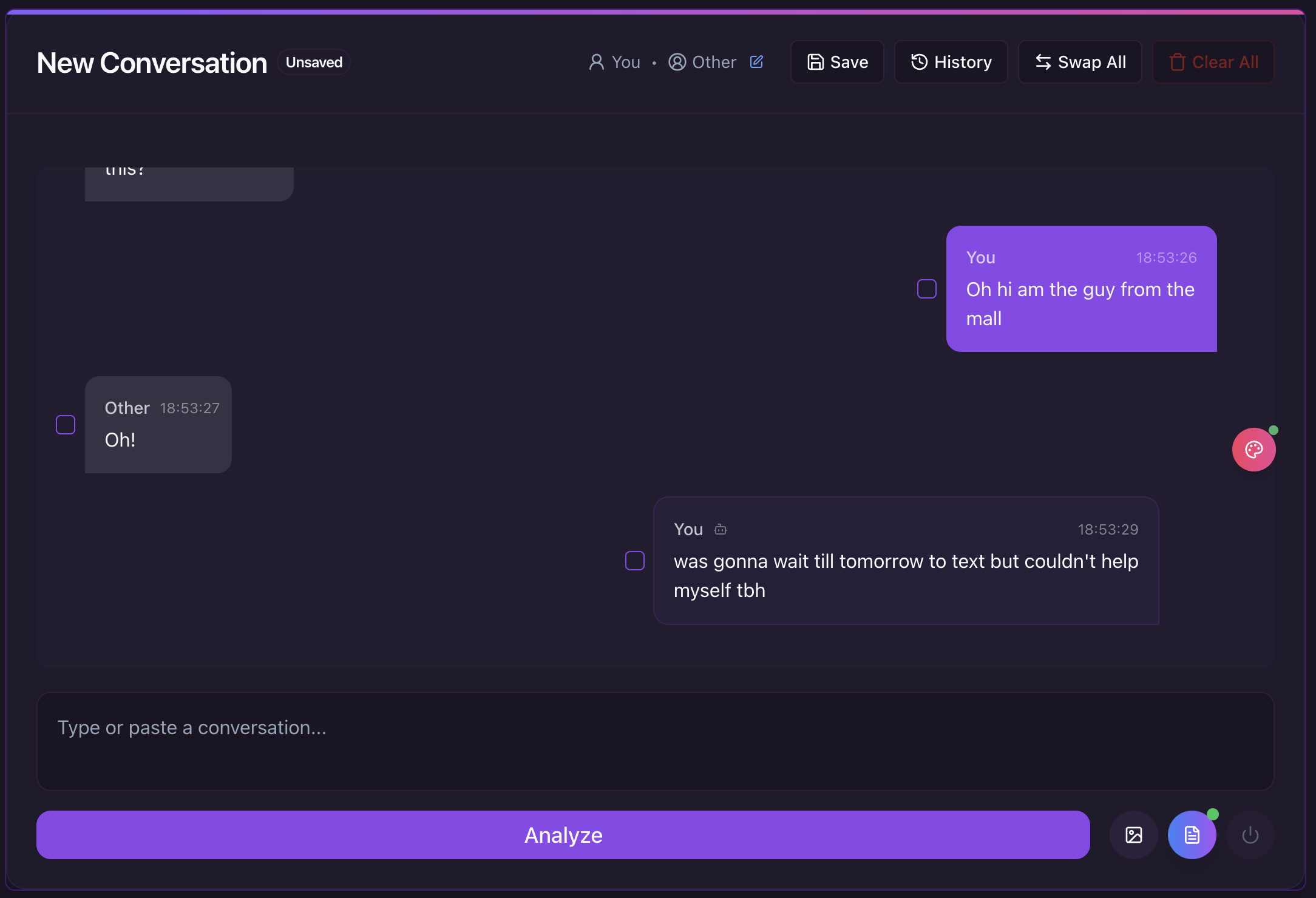Check the box beside "Oh hi am the guy" message

pyautogui.click(x=927, y=289)
